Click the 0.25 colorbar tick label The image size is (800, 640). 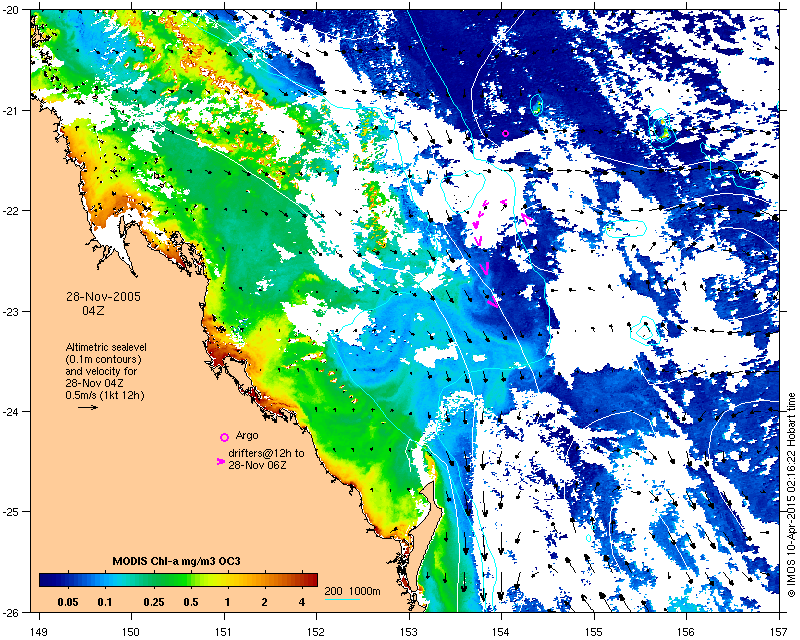coord(154,602)
